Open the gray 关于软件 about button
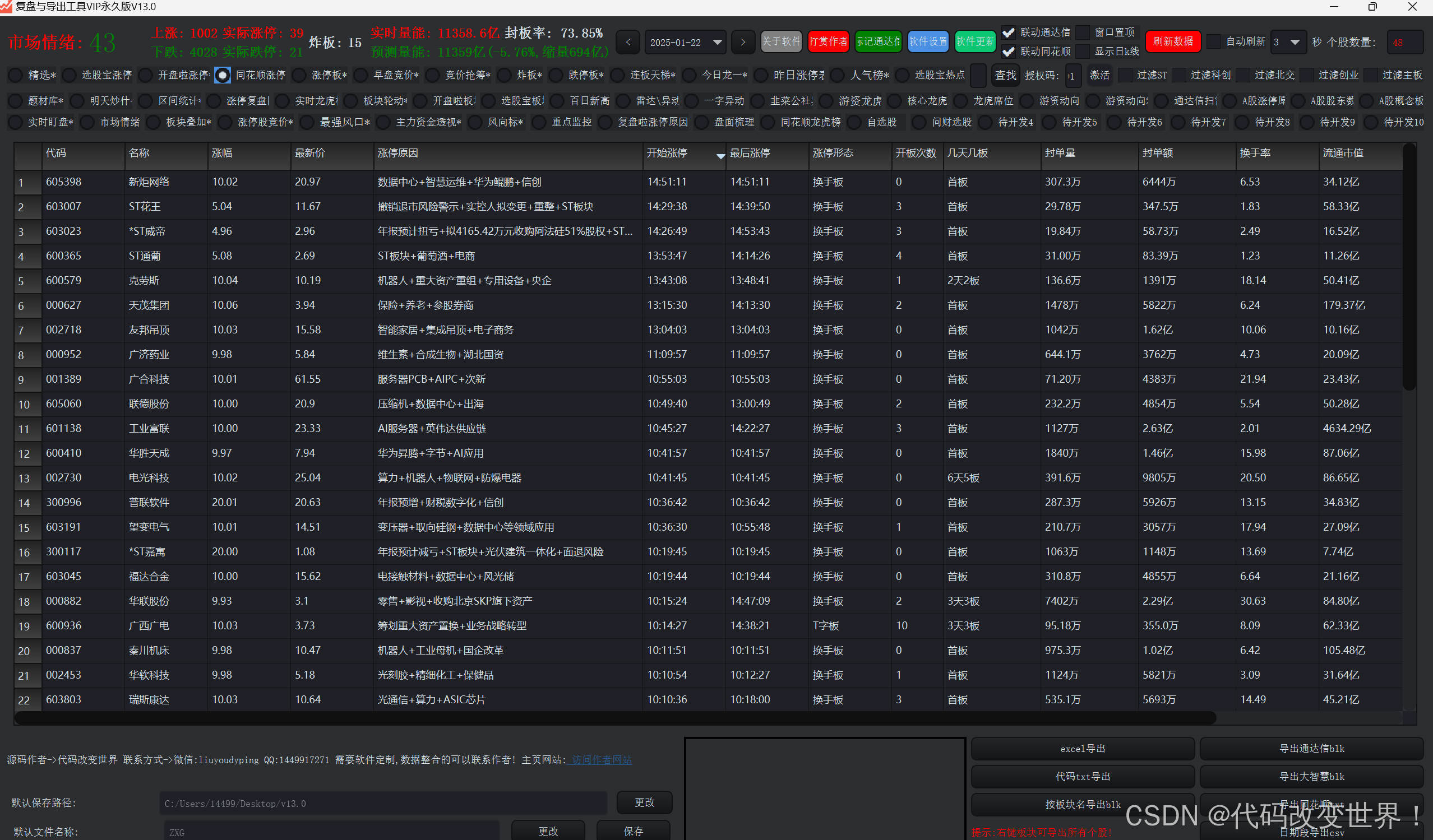This screenshot has height=840, width=1433. [780, 41]
